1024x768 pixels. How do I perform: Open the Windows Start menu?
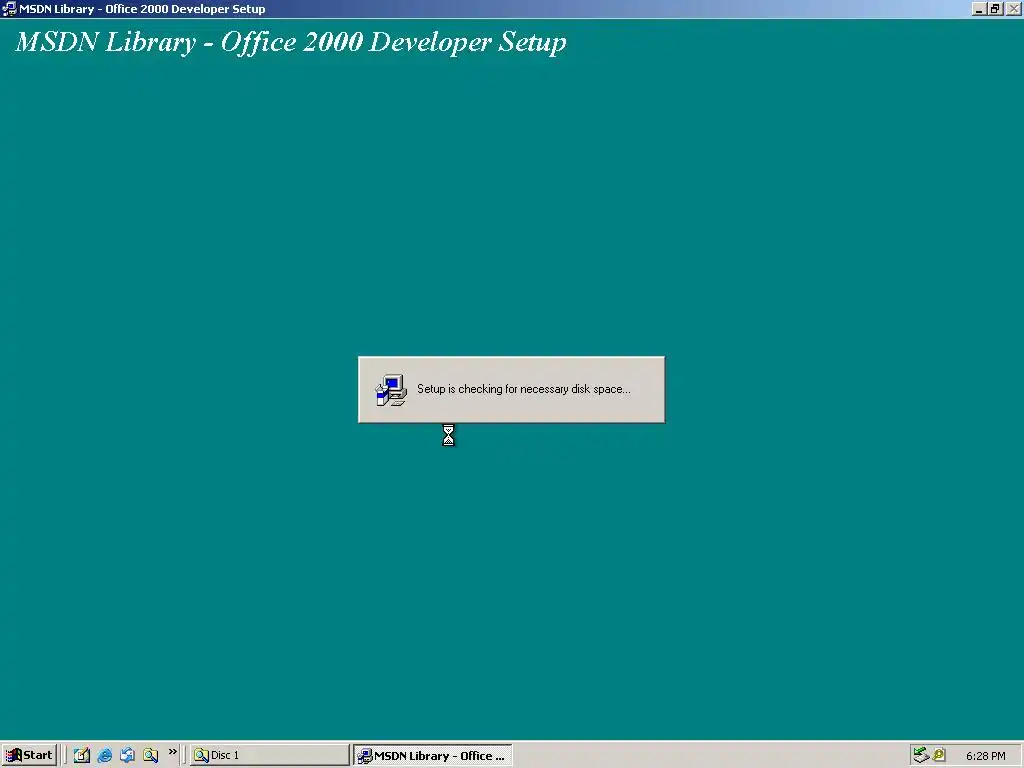point(29,755)
